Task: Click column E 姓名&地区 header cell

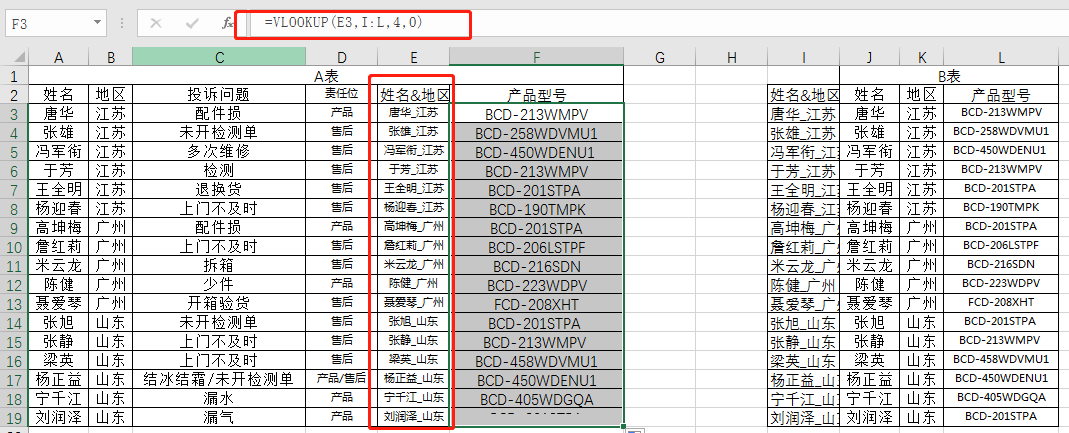Action: point(414,94)
